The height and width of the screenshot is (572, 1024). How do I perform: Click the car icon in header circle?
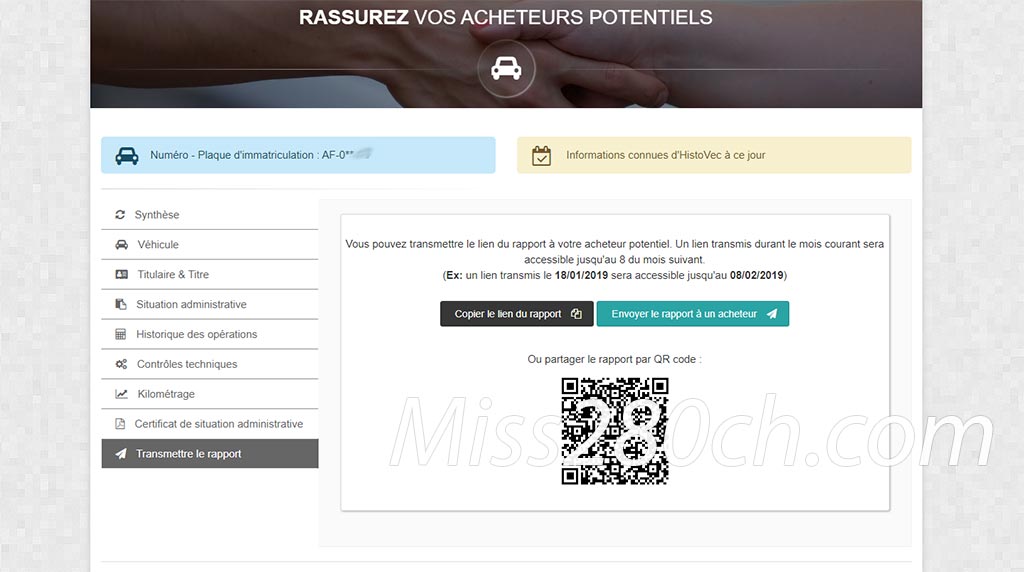coord(506,68)
